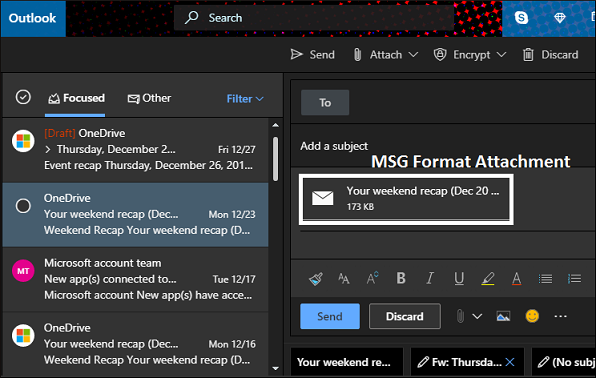Screen dimensions: 596x378
Task: Click OneDrive avatar on Mon 12/16 message
Action: (23, 335)
